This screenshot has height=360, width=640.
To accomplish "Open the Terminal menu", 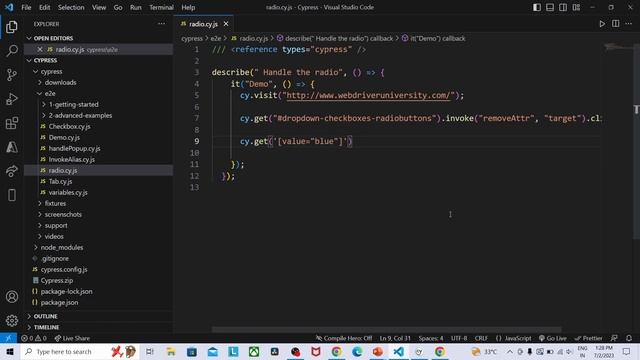I will pyautogui.click(x=161, y=7).
